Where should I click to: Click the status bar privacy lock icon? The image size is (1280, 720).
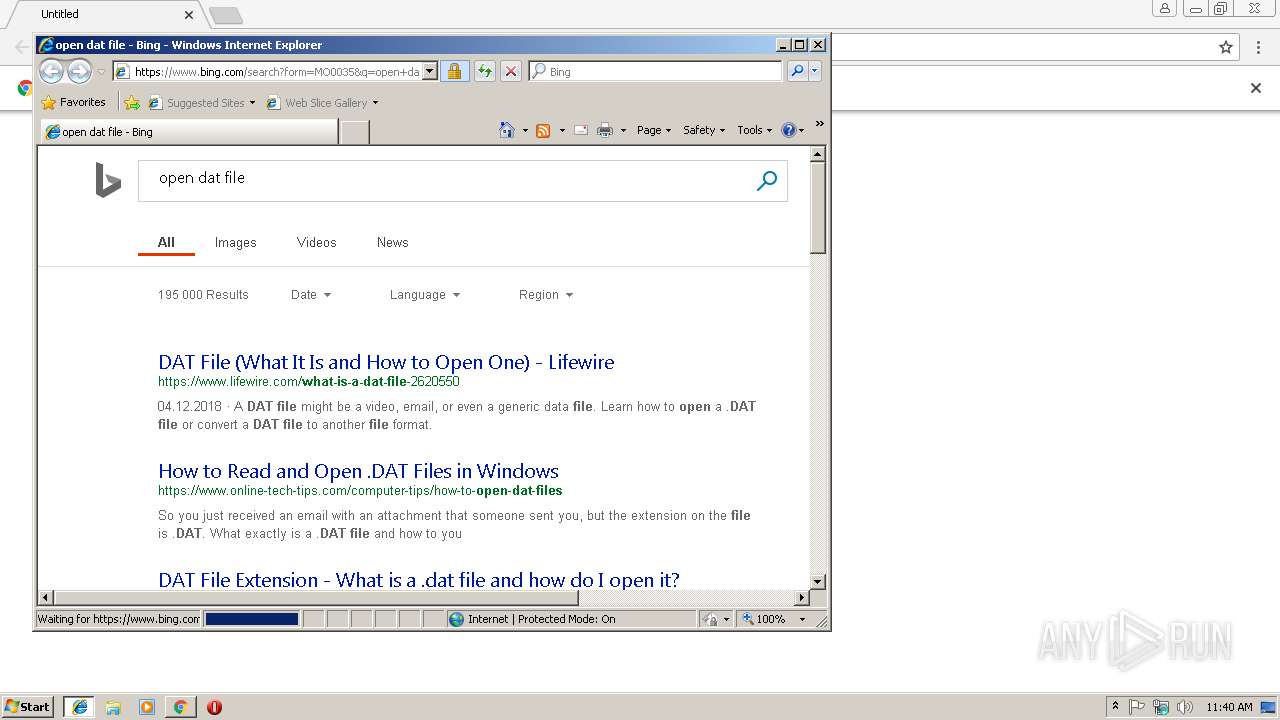click(x=711, y=619)
